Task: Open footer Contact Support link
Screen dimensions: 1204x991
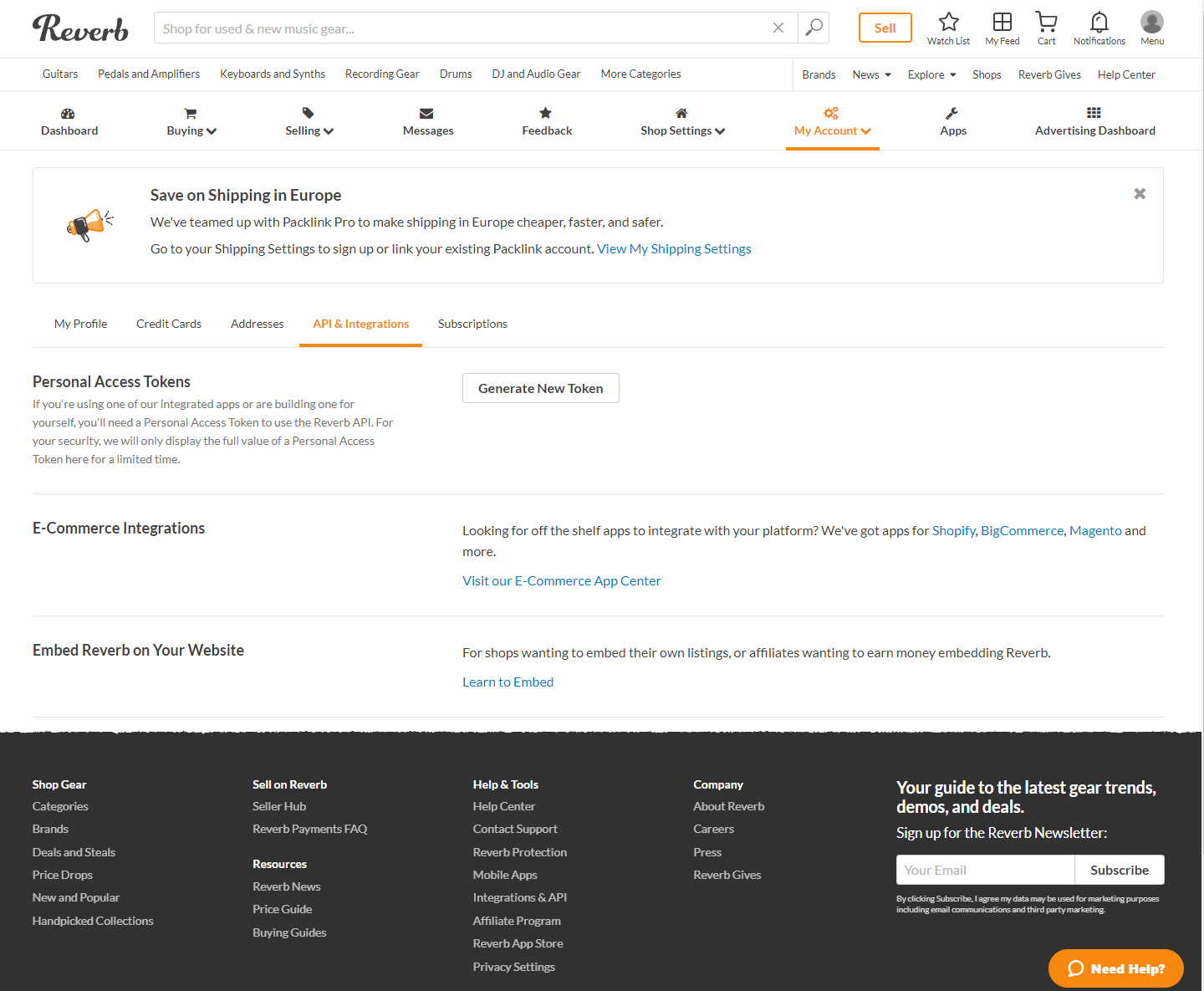Action: [515, 829]
